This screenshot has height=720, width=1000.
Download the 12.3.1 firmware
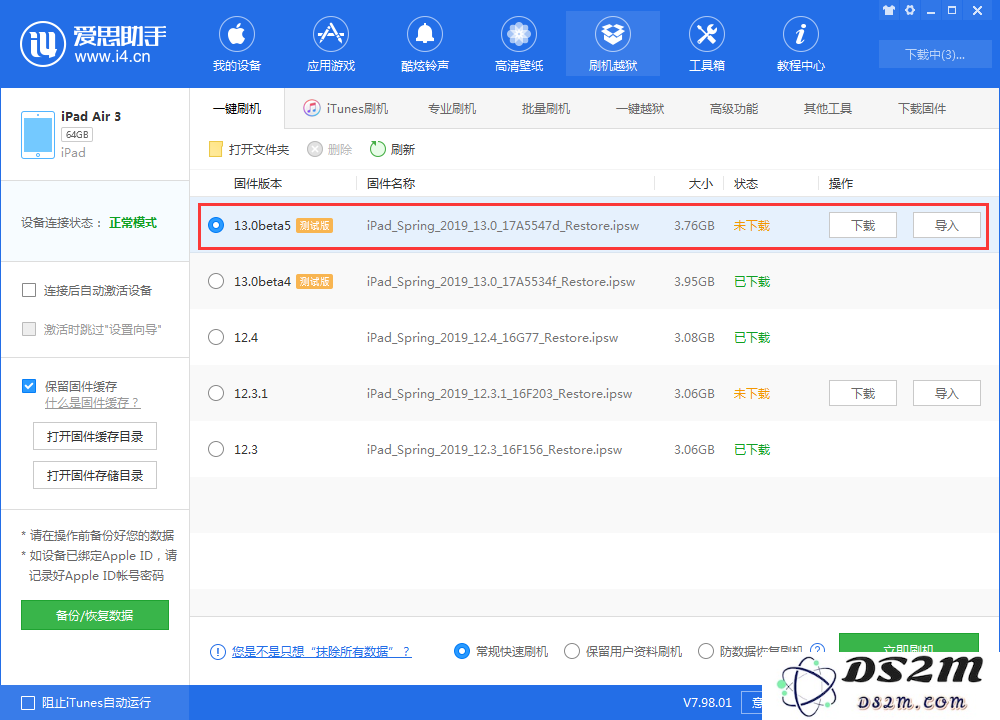click(x=863, y=393)
